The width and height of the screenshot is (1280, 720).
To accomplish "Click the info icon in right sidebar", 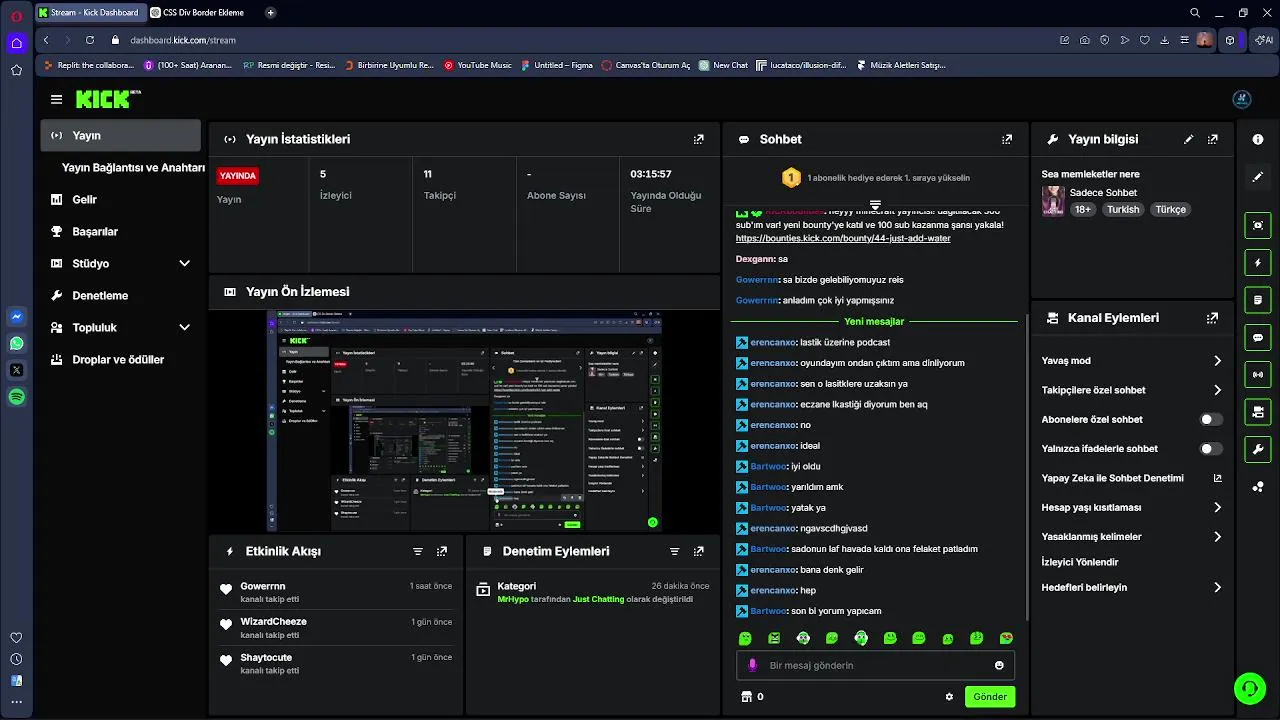I will point(1258,139).
